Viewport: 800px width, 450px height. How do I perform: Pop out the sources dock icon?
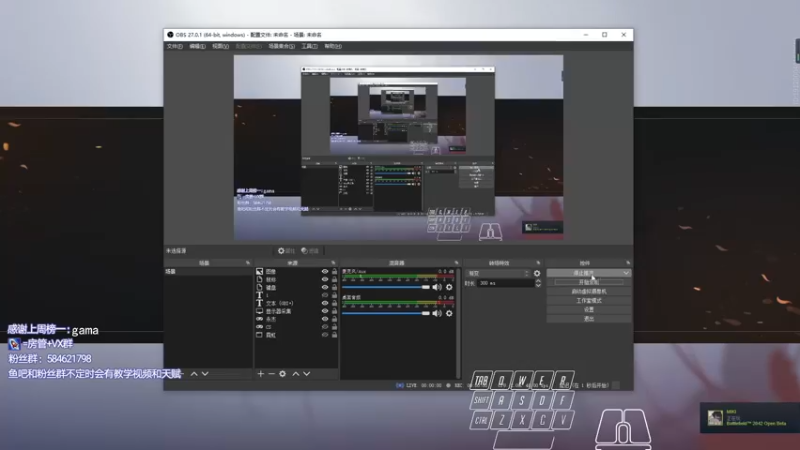point(333,263)
